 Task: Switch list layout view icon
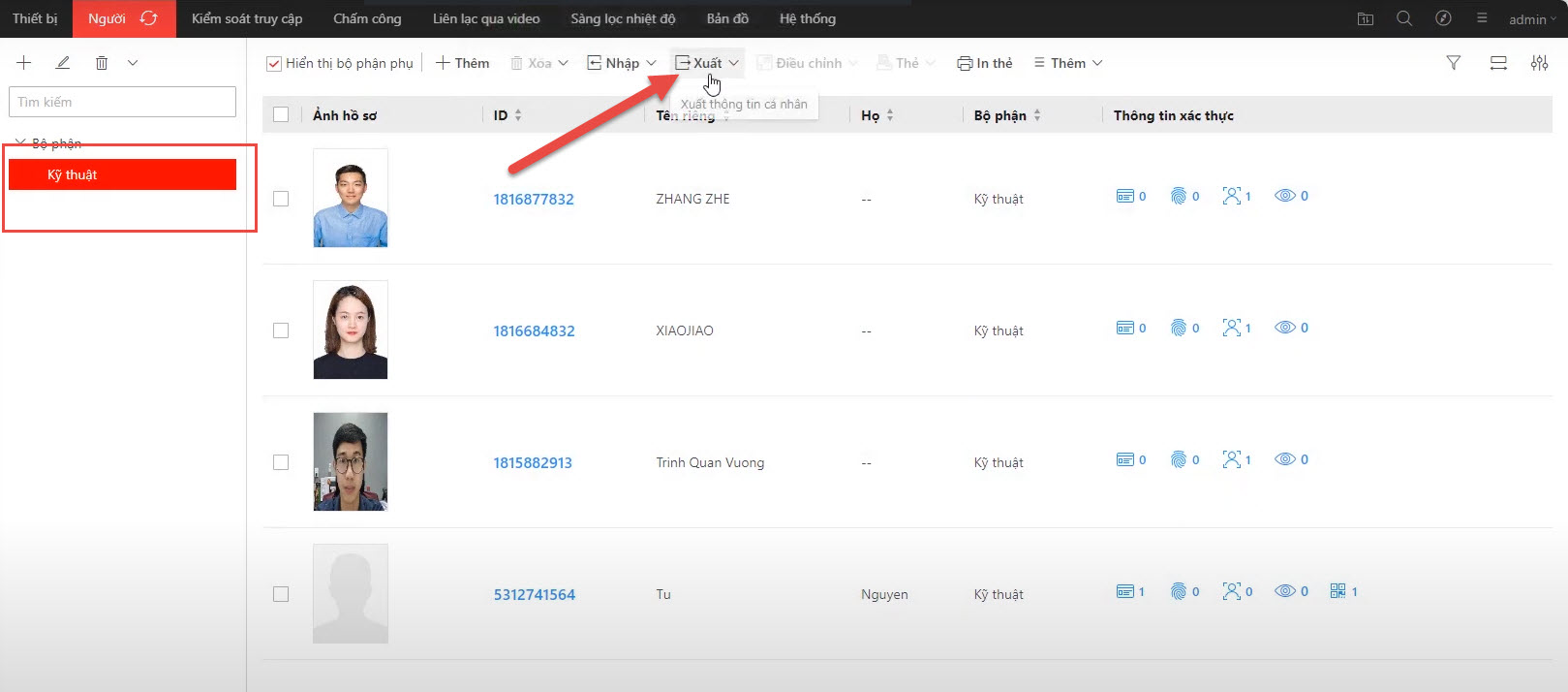click(1497, 63)
